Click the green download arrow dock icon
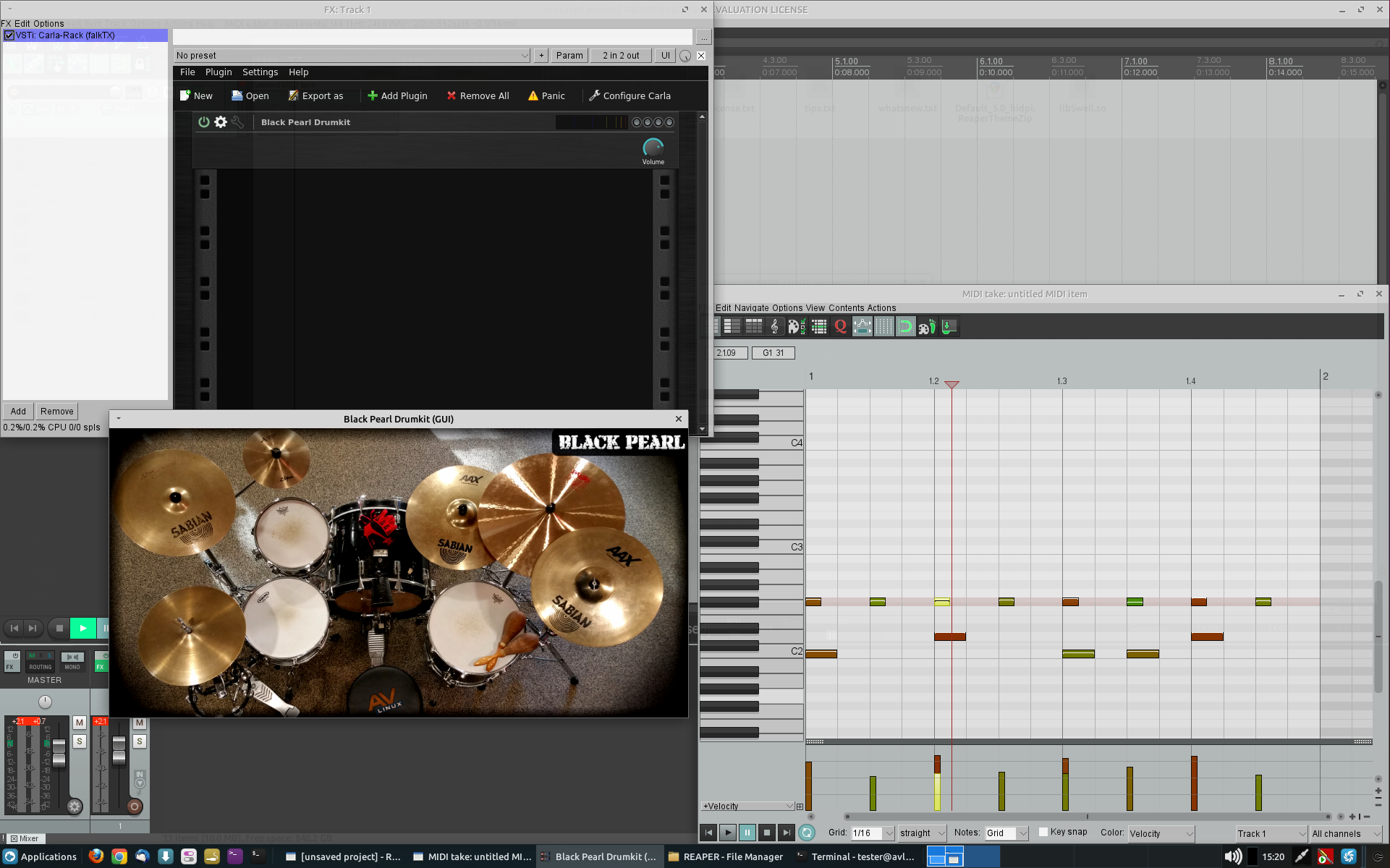This screenshot has height=868, width=1390. point(949,327)
